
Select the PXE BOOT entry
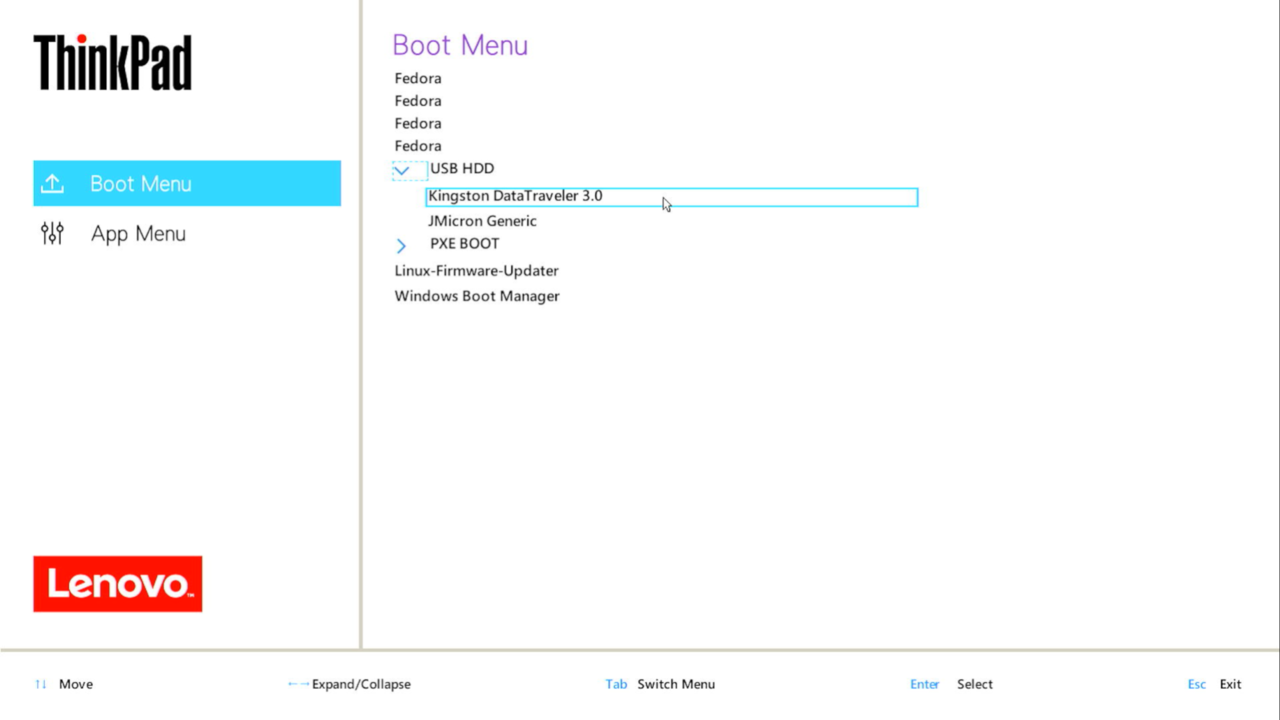pyautogui.click(x=465, y=243)
